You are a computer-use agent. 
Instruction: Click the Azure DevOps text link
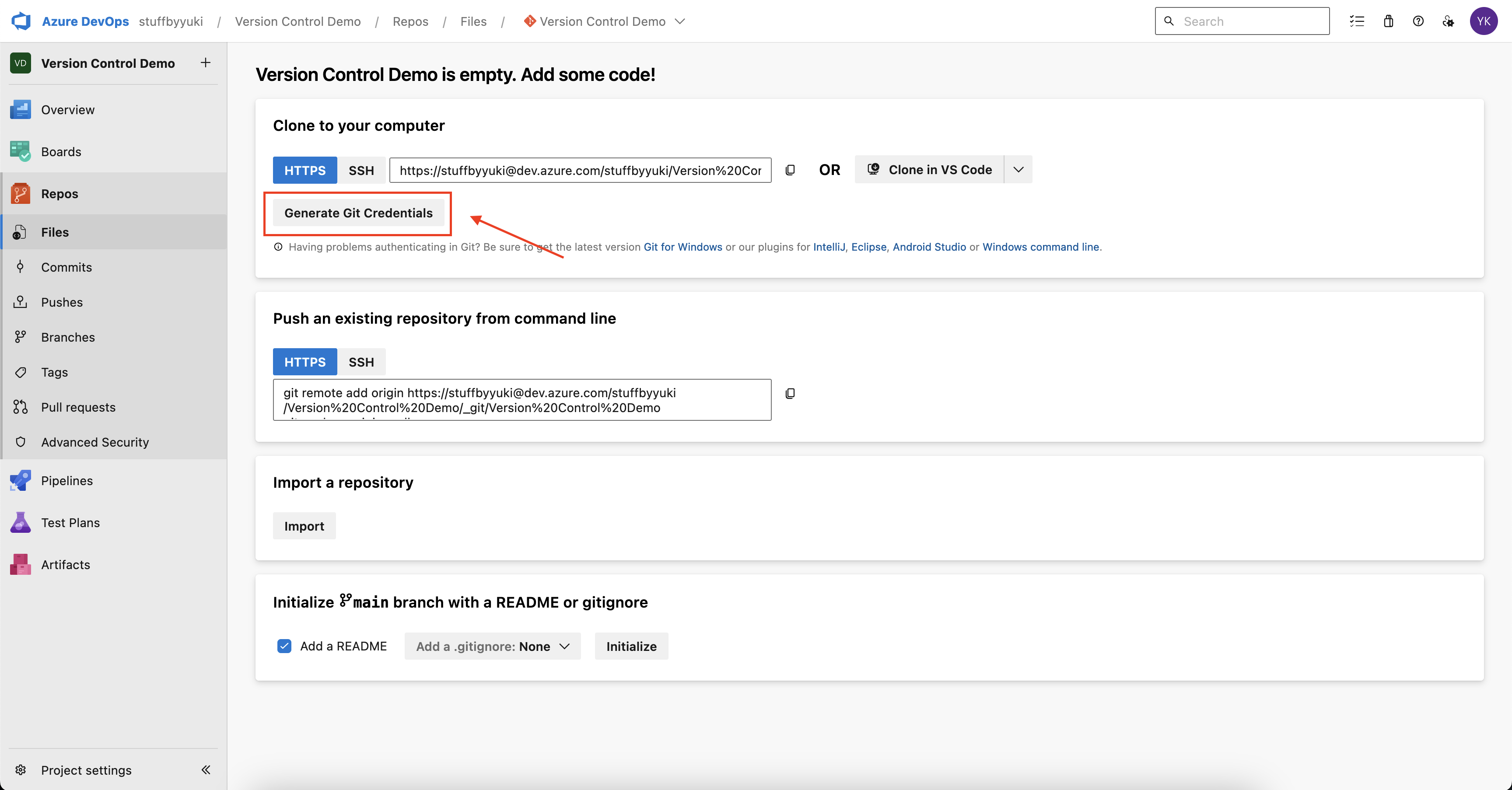(85, 22)
